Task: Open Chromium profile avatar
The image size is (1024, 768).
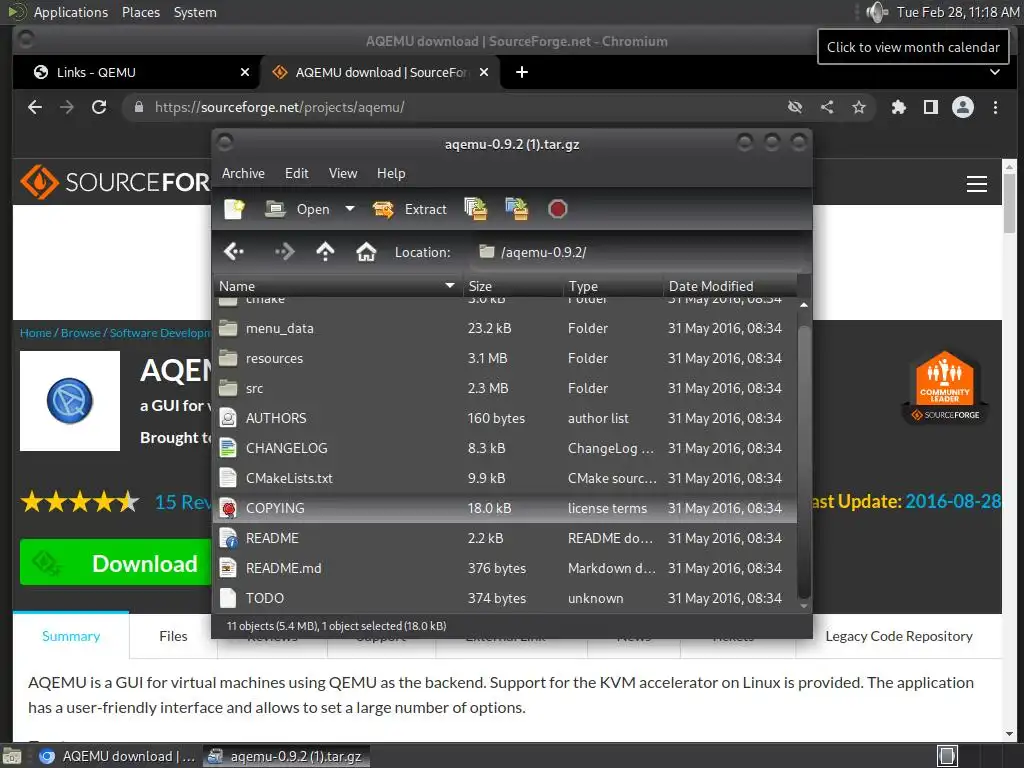Action: (x=963, y=107)
